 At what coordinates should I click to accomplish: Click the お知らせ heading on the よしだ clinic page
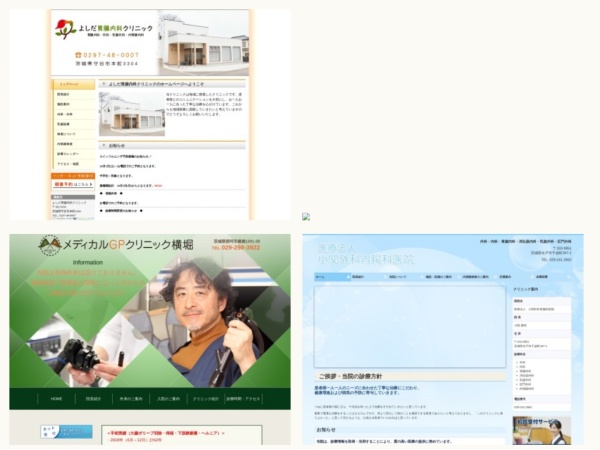coord(117,146)
